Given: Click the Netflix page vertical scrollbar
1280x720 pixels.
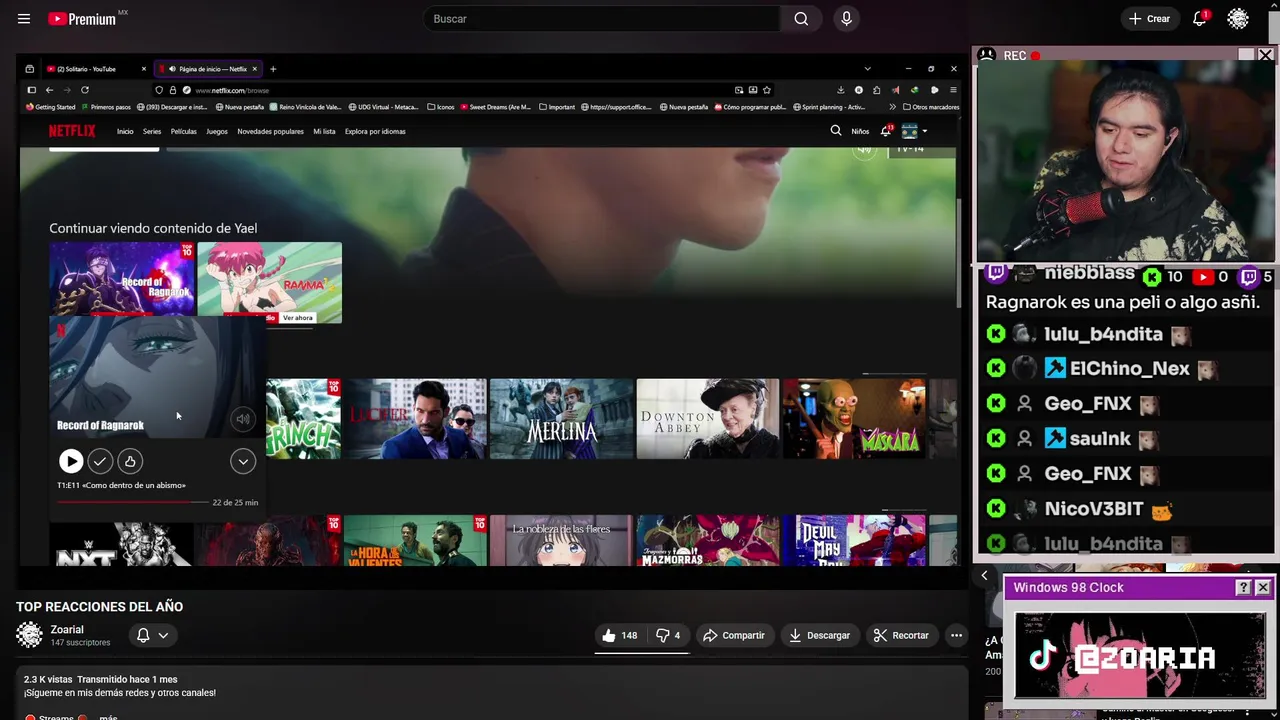Looking at the screenshot, I should (x=958, y=255).
